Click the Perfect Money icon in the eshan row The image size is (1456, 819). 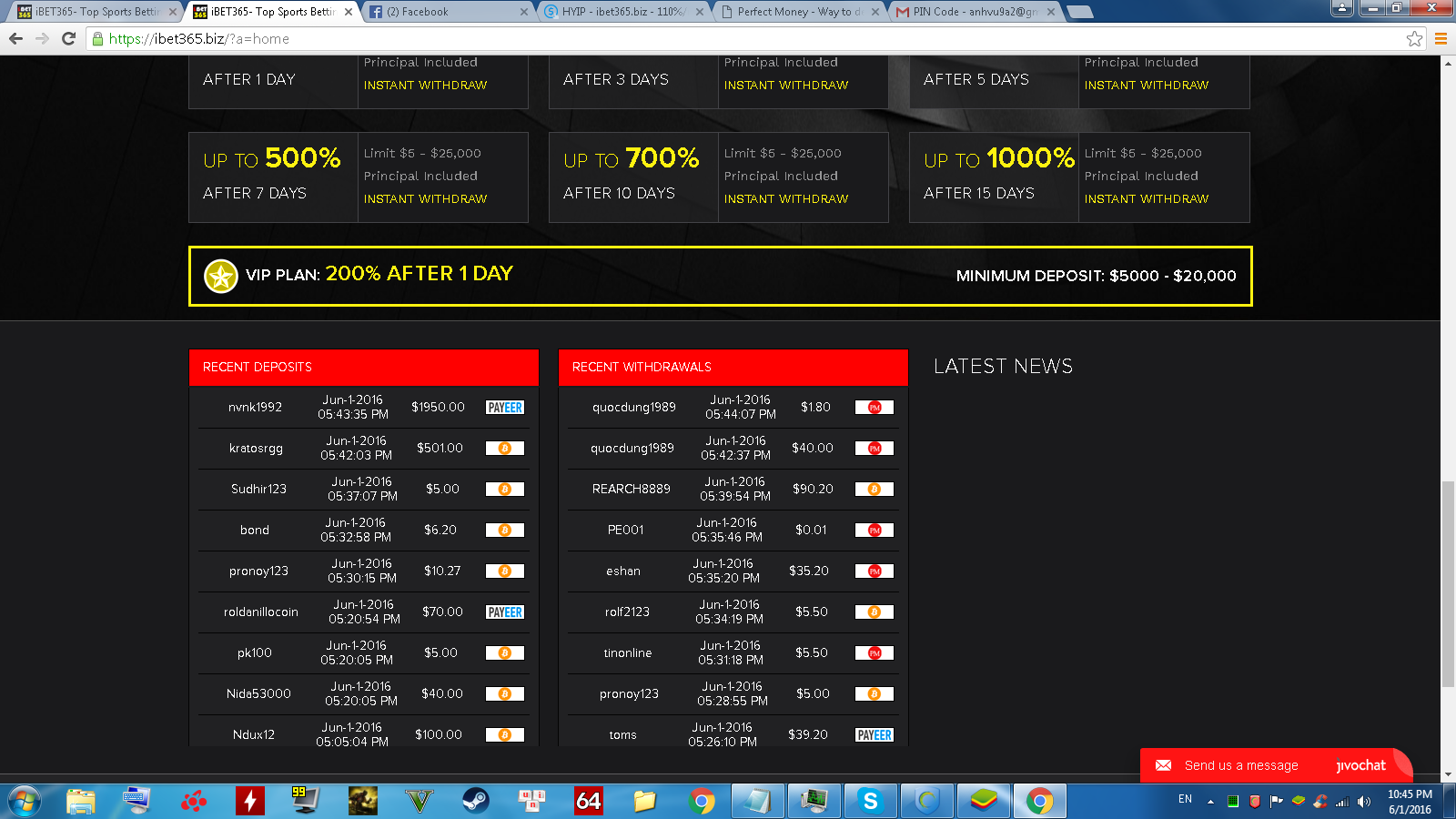pos(875,571)
